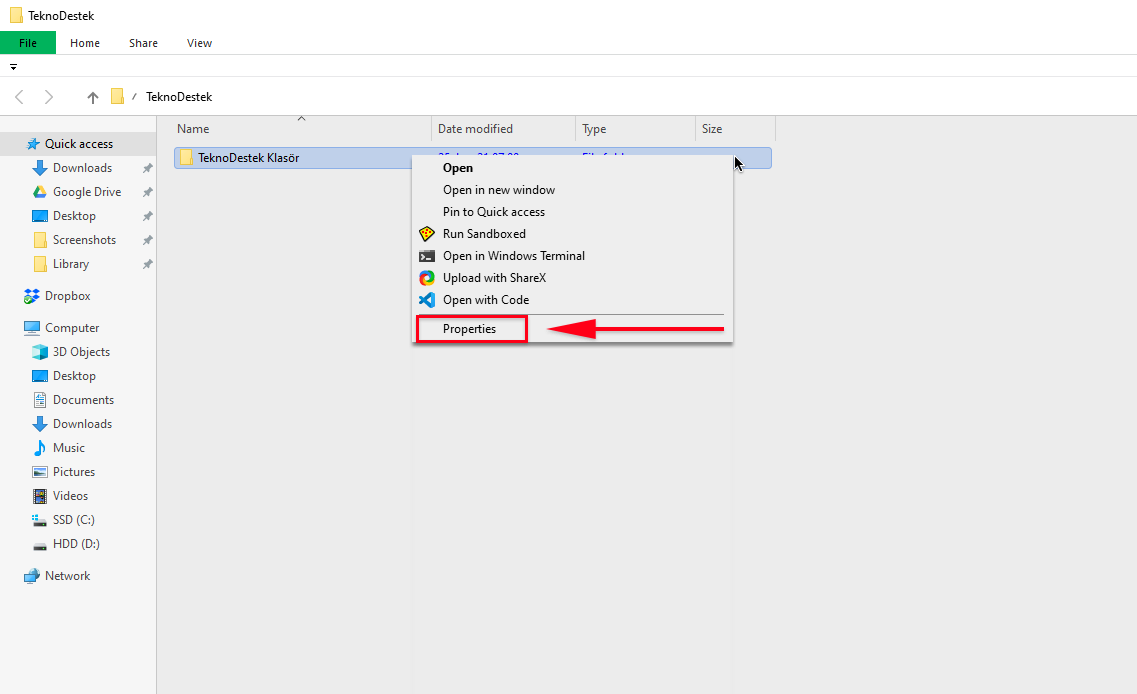The width and height of the screenshot is (1137, 694).
Task: Click the TeknoDestek Klasör folder icon
Action: [186, 157]
